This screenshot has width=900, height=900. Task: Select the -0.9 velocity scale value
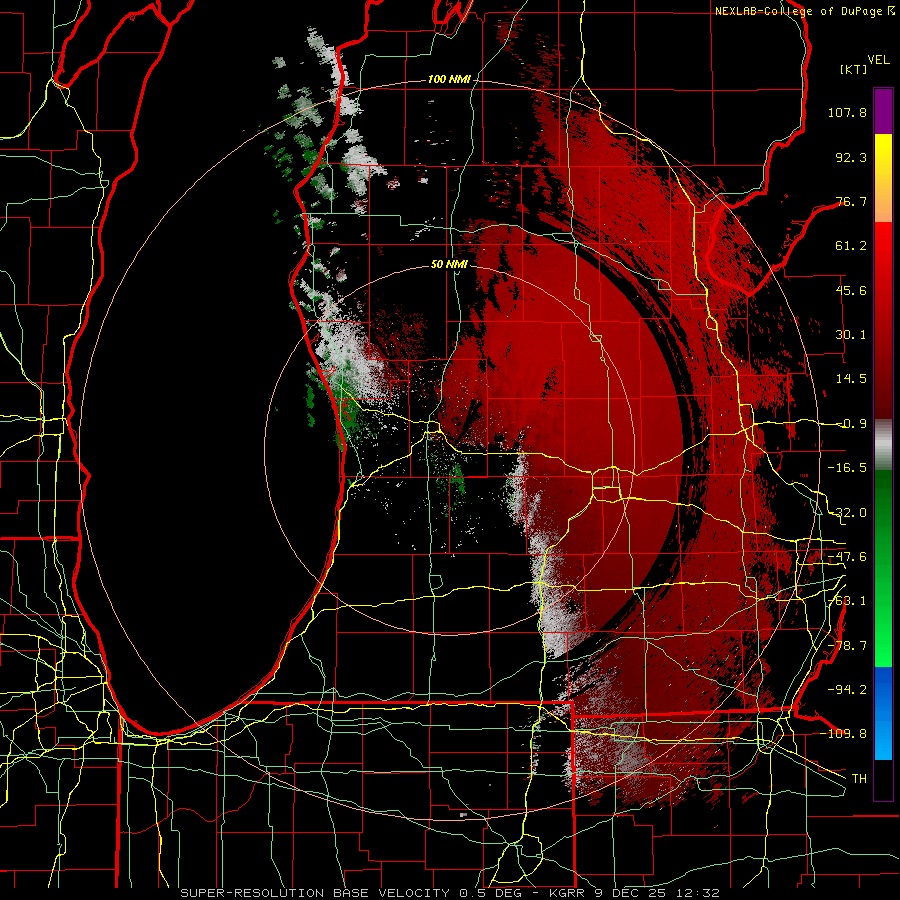pos(851,424)
